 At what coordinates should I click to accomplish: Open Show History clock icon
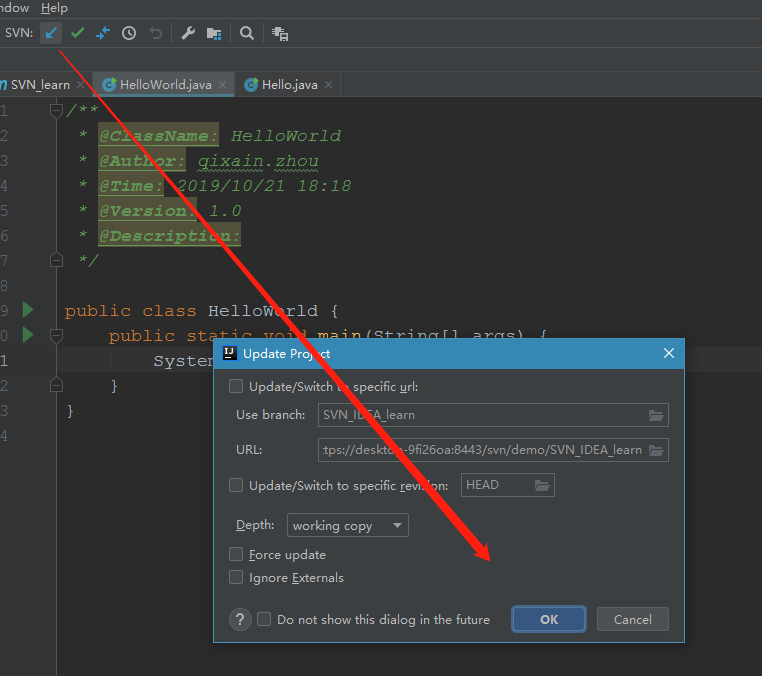[129, 33]
